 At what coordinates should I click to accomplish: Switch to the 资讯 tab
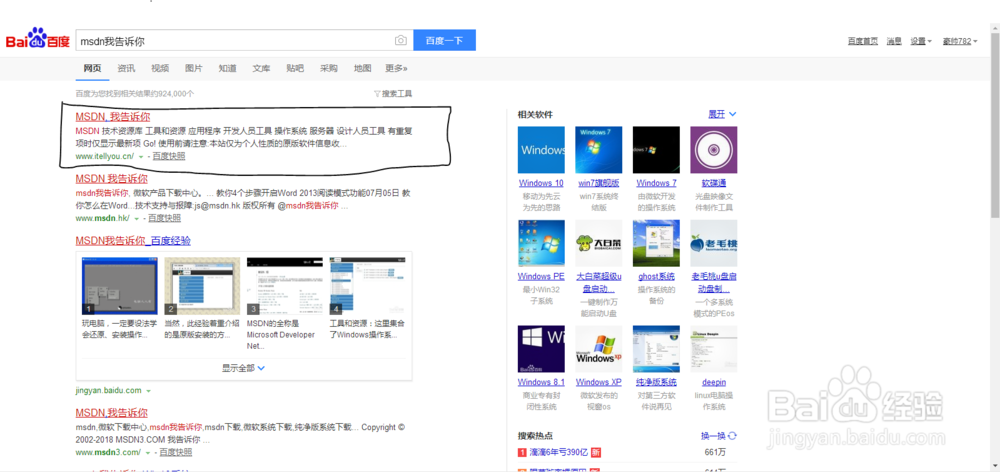(126, 68)
